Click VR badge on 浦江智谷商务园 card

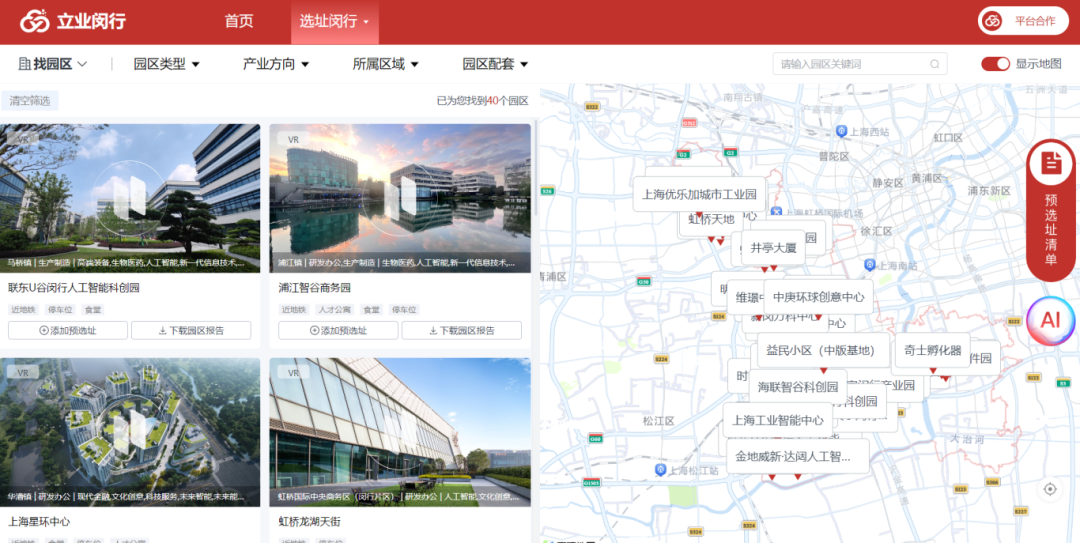[x=293, y=139]
